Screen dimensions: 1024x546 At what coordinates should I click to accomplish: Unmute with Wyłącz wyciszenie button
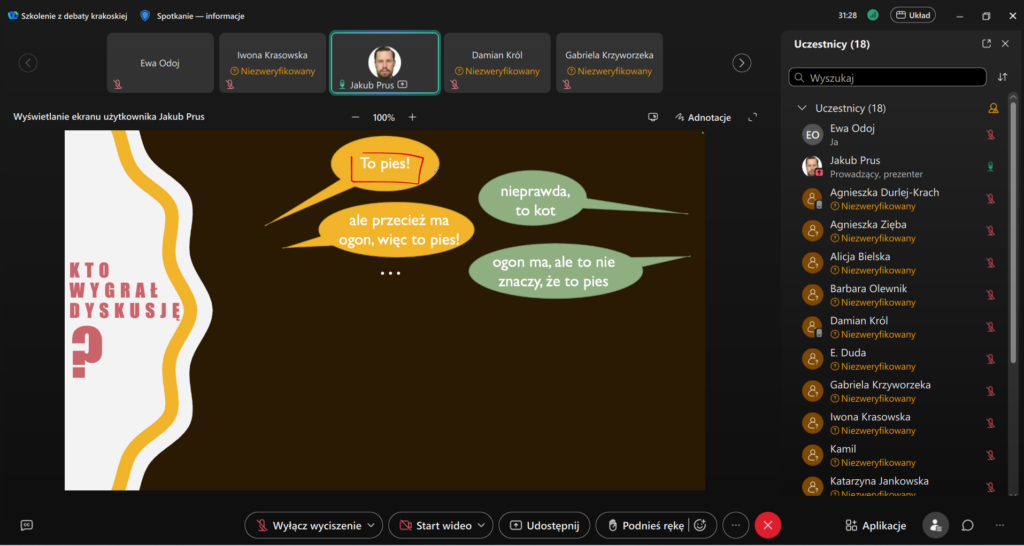pos(307,525)
